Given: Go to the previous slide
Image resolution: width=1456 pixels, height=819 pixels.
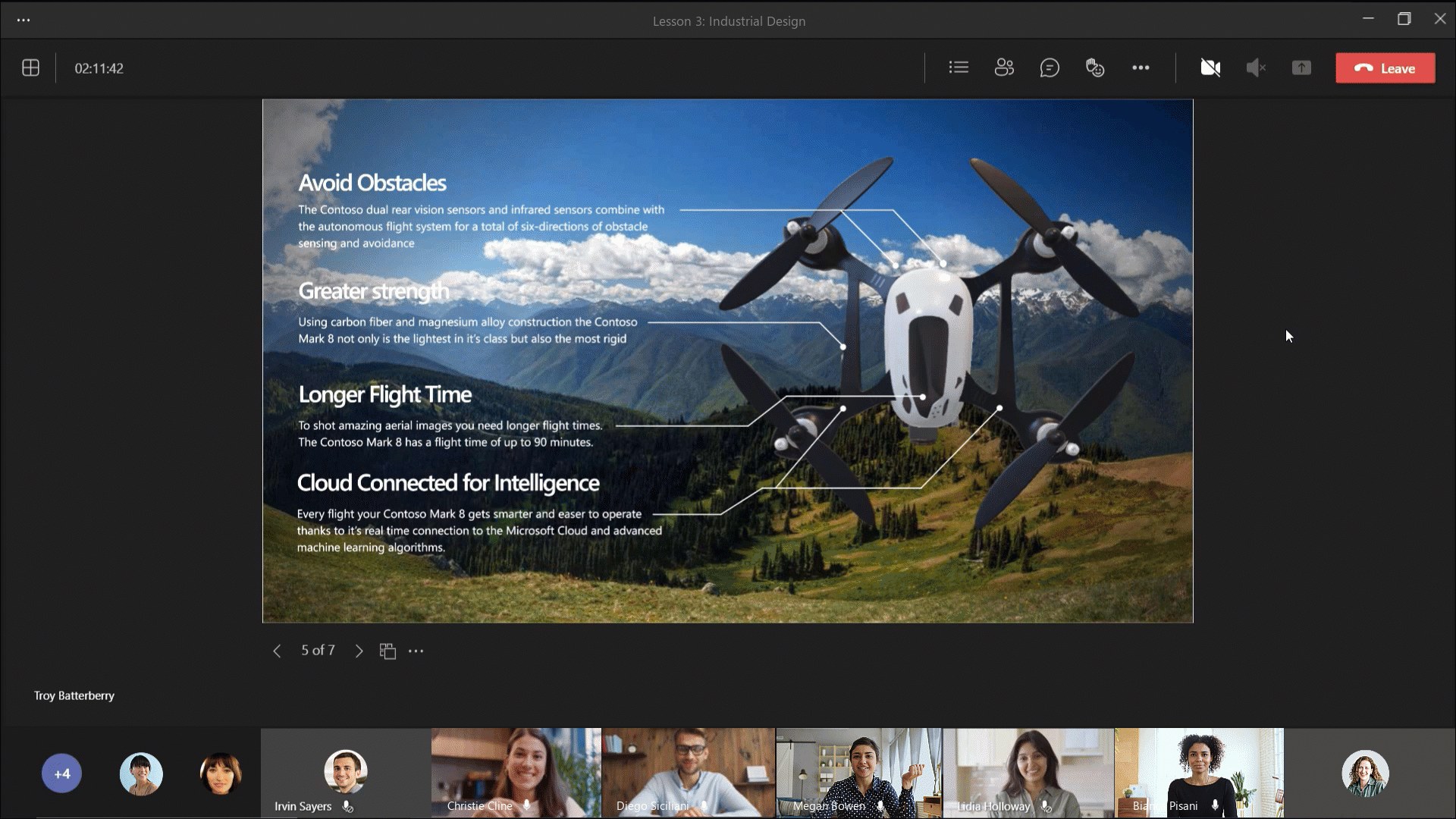Looking at the screenshot, I should [x=277, y=651].
